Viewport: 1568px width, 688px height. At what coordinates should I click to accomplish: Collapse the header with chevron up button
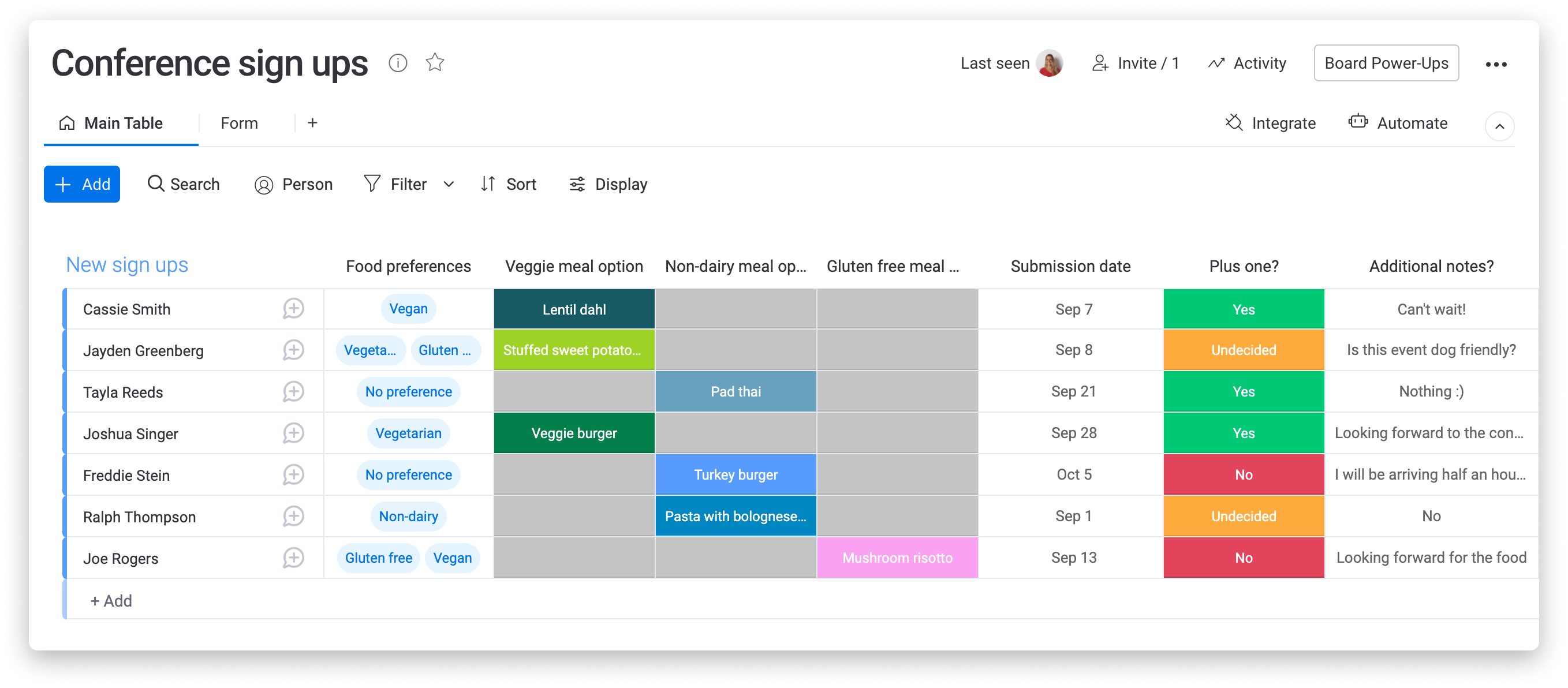(1499, 126)
